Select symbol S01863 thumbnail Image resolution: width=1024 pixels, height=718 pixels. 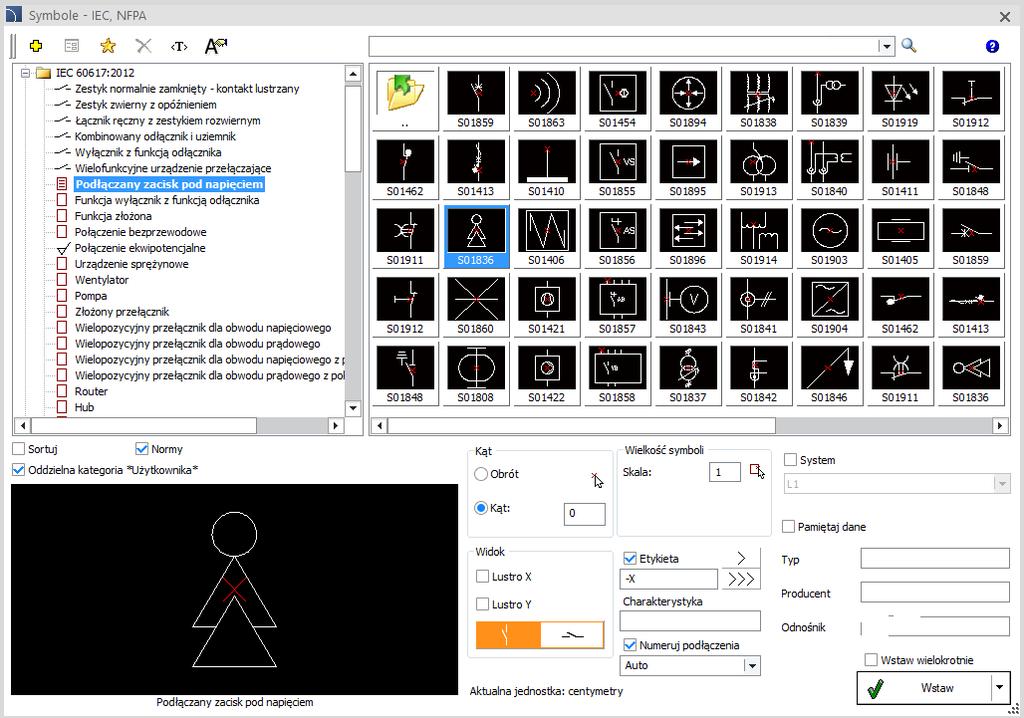pyautogui.click(x=546, y=99)
